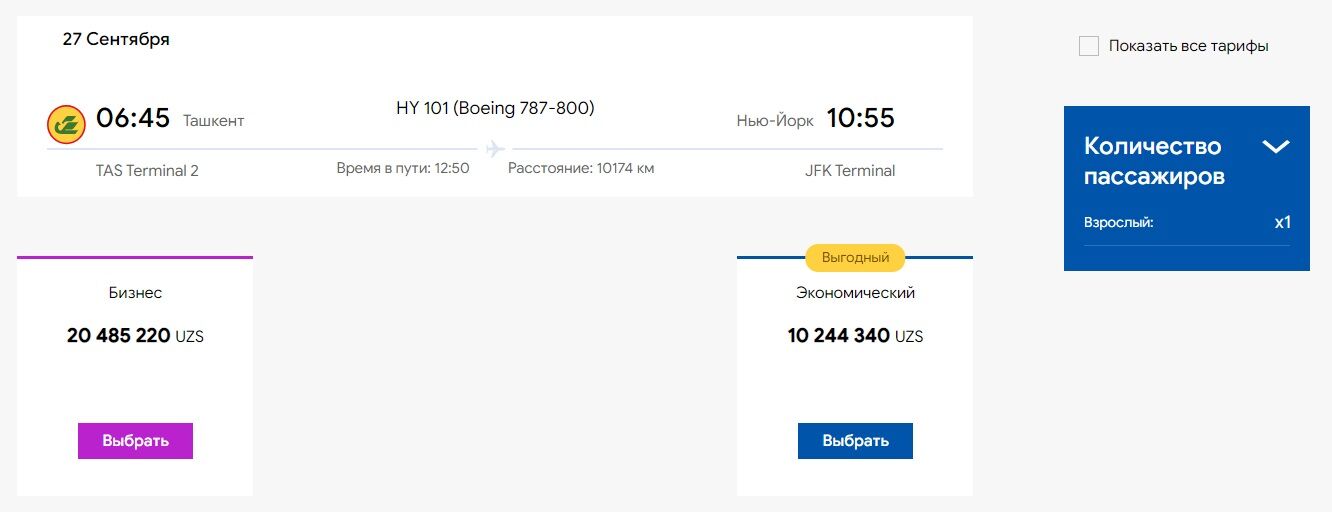The width and height of the screenshot is (1332, 512).
Task: Select the Экономический fare card
Action: pyautogui.click(x=855, y=375)
